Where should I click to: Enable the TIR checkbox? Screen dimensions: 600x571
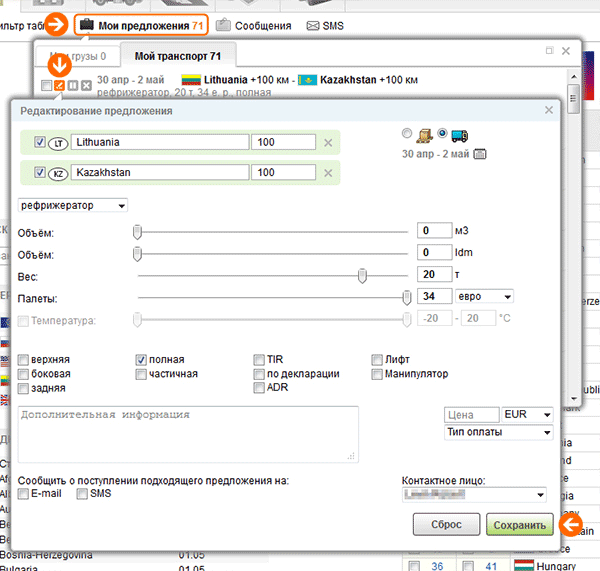pos(259,359)
